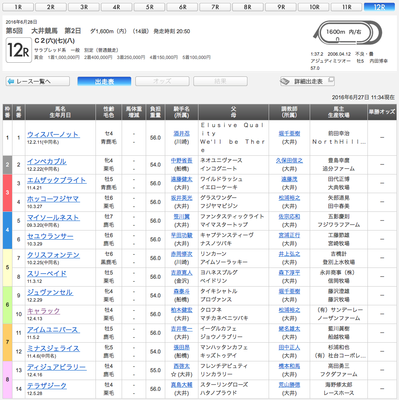399x400 pixels.
Task: Open horse ウィスパーノット details
Action: (53, 134)
